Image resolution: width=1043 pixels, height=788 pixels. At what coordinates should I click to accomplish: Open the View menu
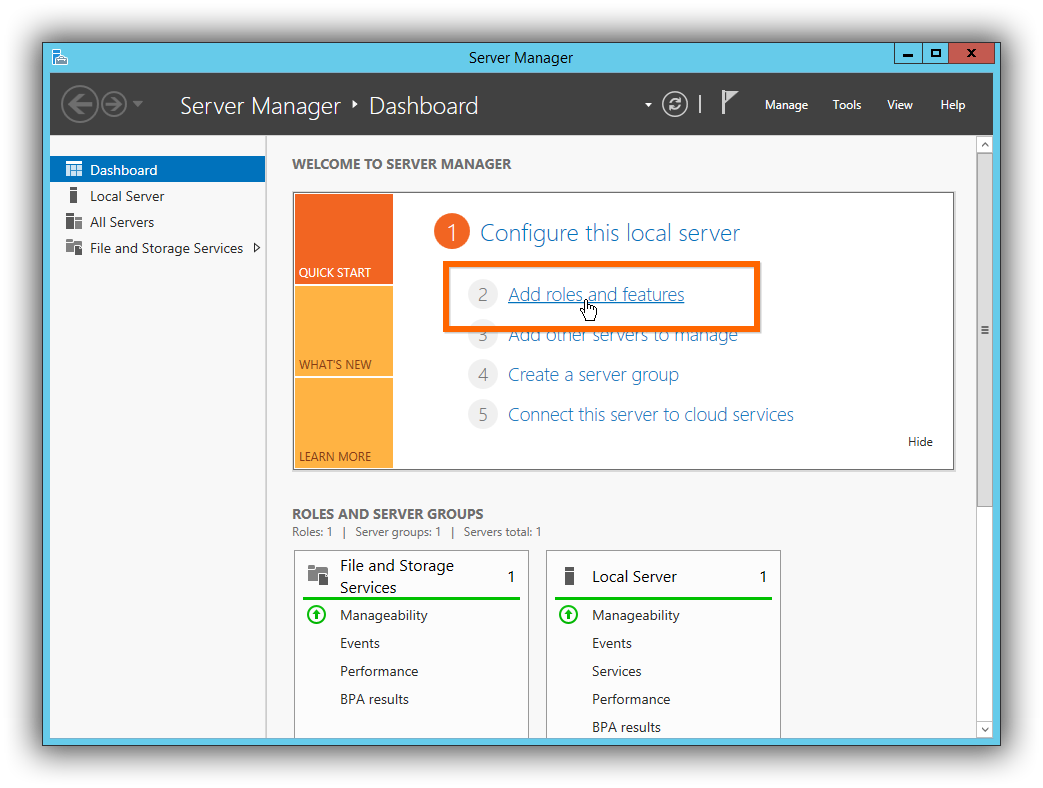pyautogui.click(x=899, y=105)
